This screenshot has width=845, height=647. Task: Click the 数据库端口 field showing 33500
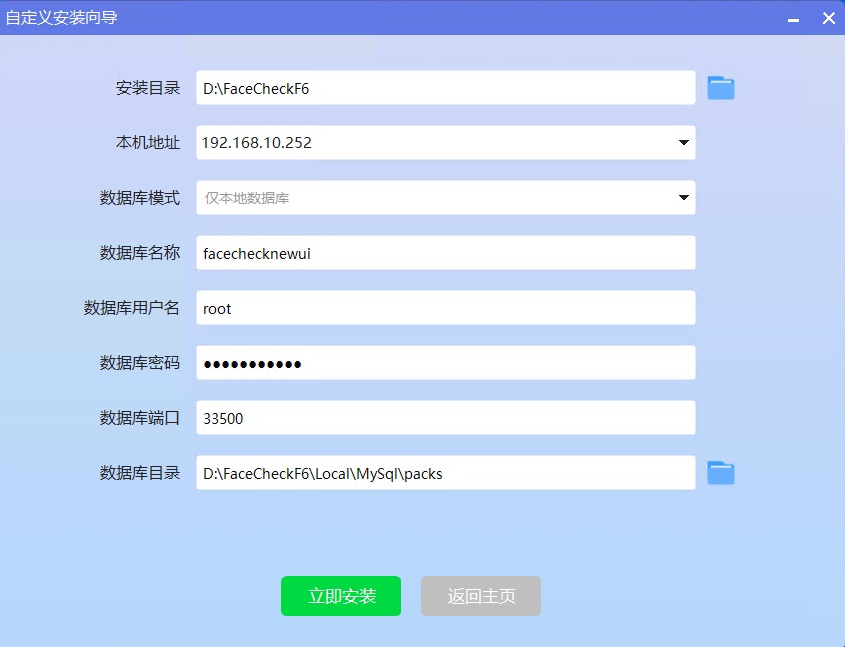point(445,418)
